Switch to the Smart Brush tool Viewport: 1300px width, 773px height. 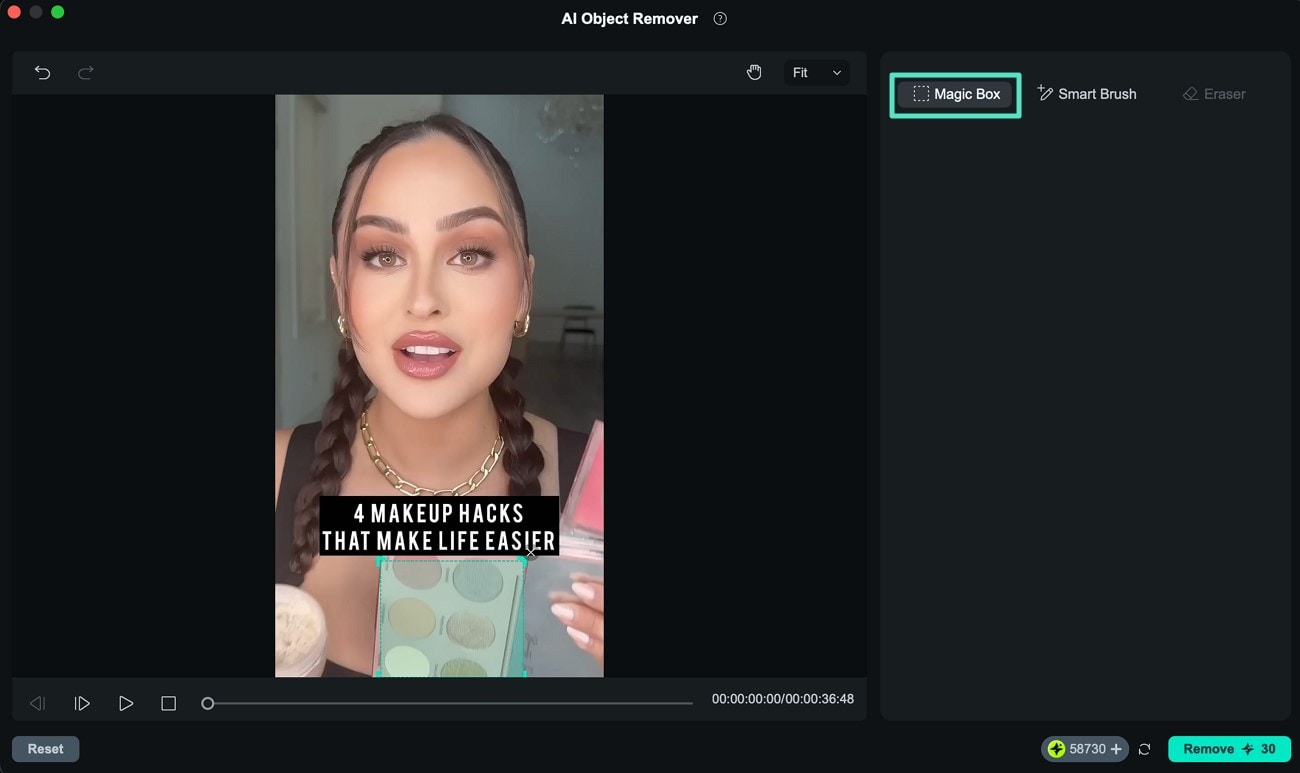pyautogui.click(x=1087, y=94)
